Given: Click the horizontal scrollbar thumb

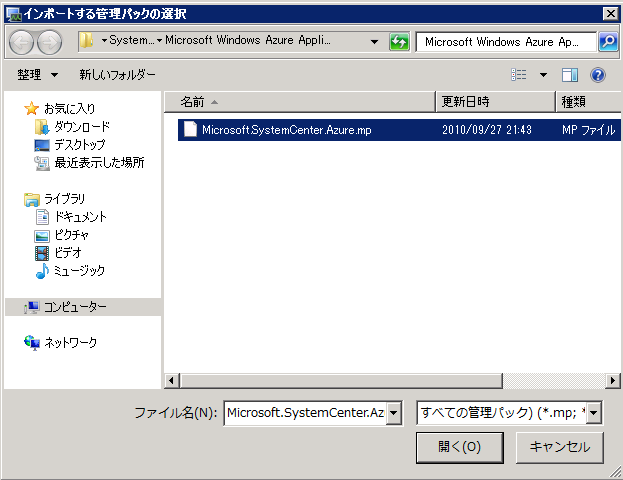Looking at the screenshot, I should [341, 381].
